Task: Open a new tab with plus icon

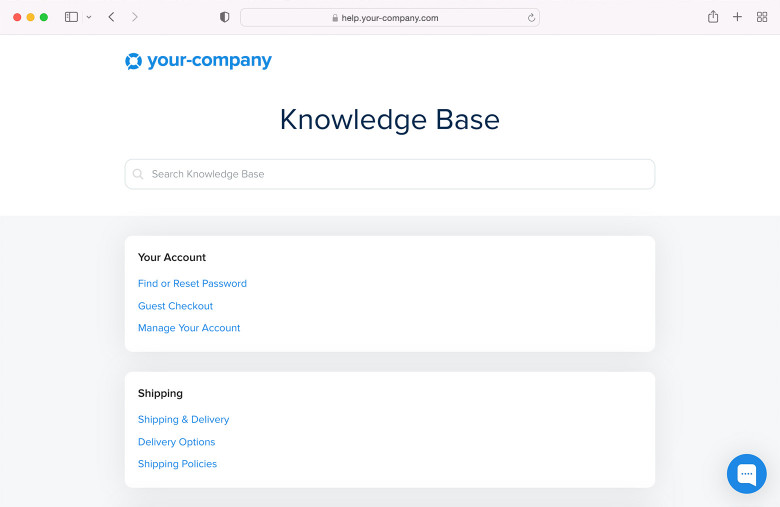Action: 737,17
